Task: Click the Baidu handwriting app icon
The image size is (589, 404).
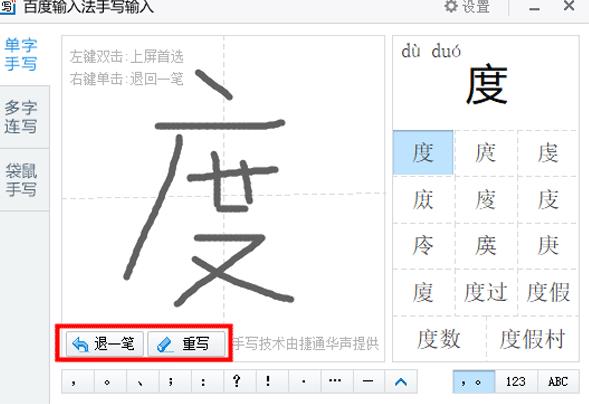Action: click(x=7, y=7)
